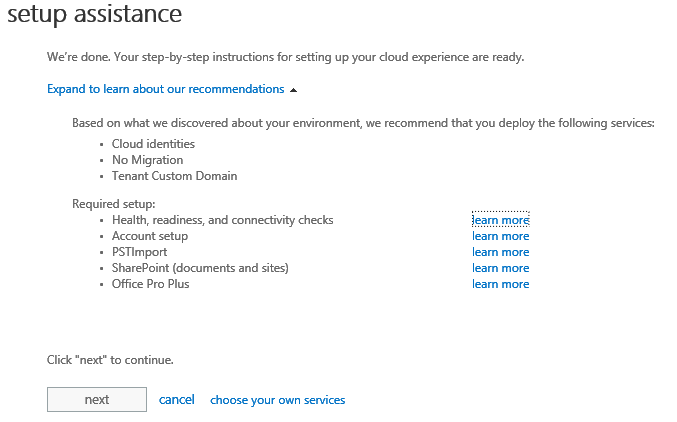Click the 'cancel' link
The image size is (677, 422).
click(177, 400)
